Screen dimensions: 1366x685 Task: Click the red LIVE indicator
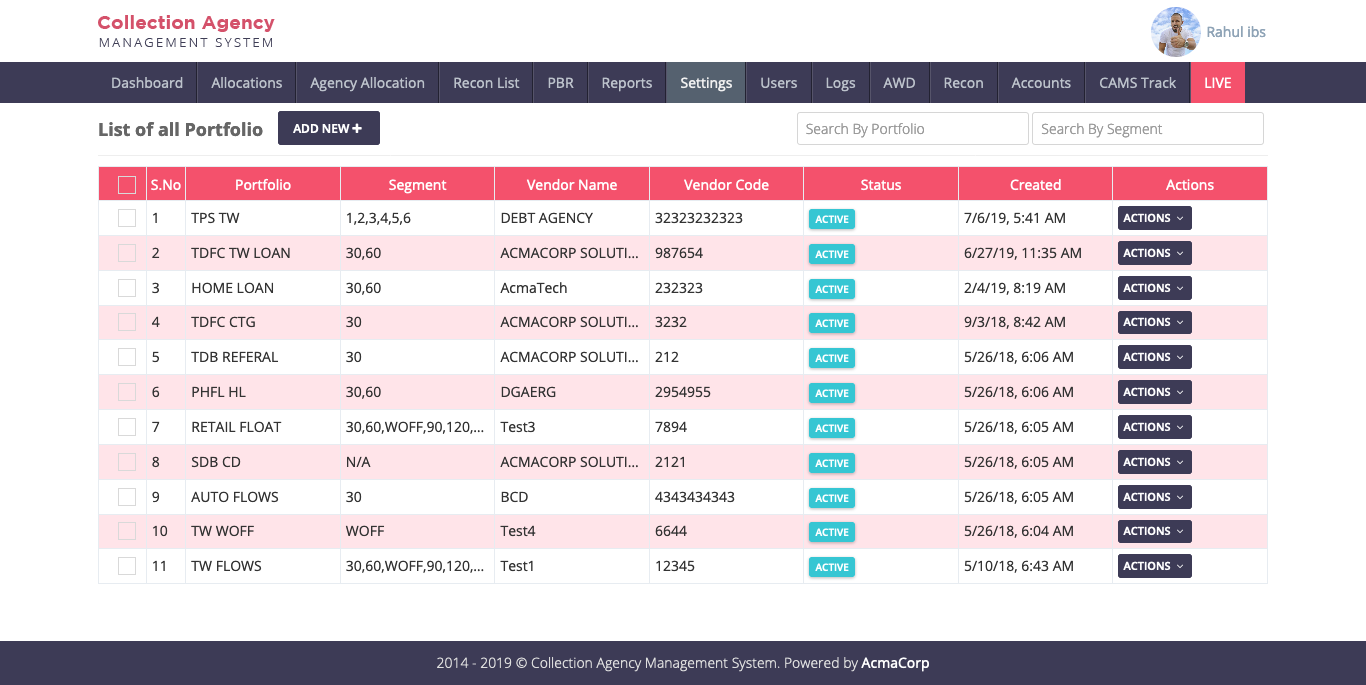[1217, 83]
